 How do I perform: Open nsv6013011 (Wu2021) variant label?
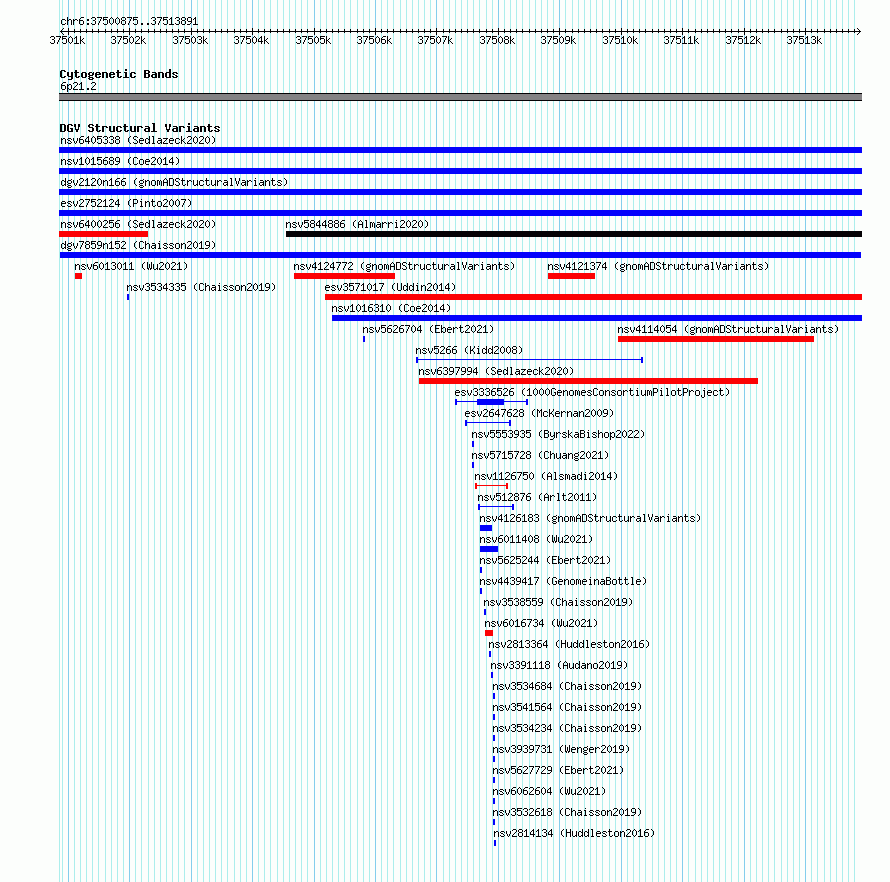[131, 266]
